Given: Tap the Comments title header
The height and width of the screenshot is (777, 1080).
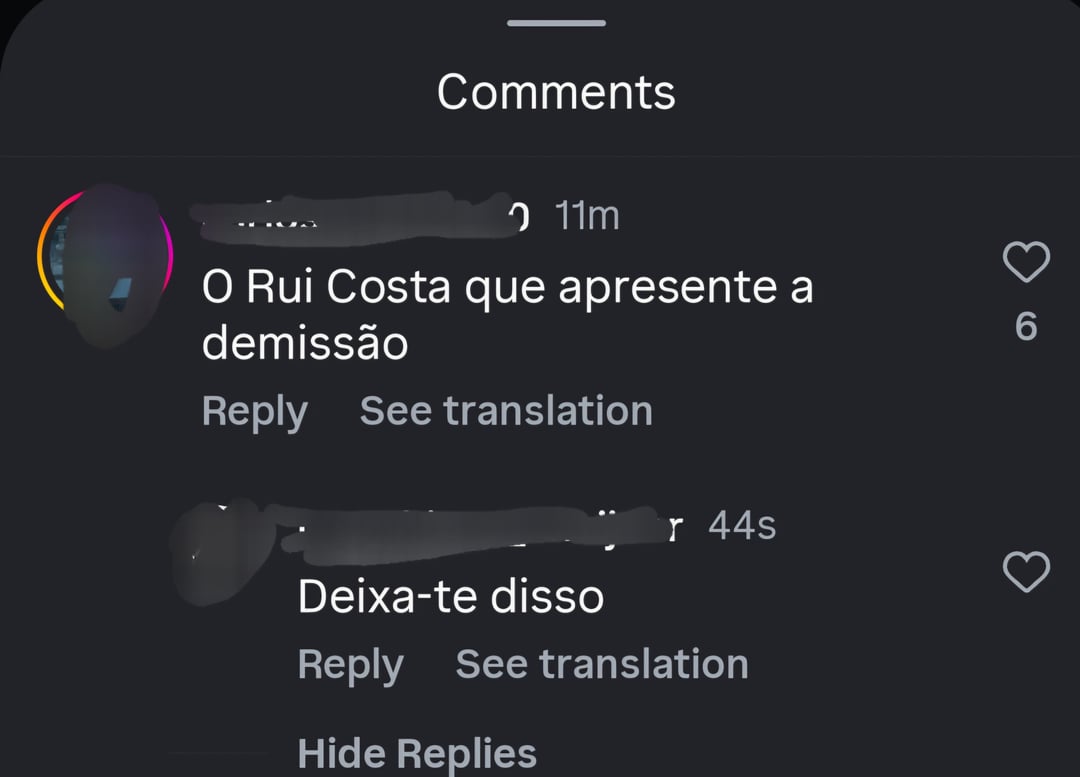Looking at the screenshot, I should tap(557, 92).
